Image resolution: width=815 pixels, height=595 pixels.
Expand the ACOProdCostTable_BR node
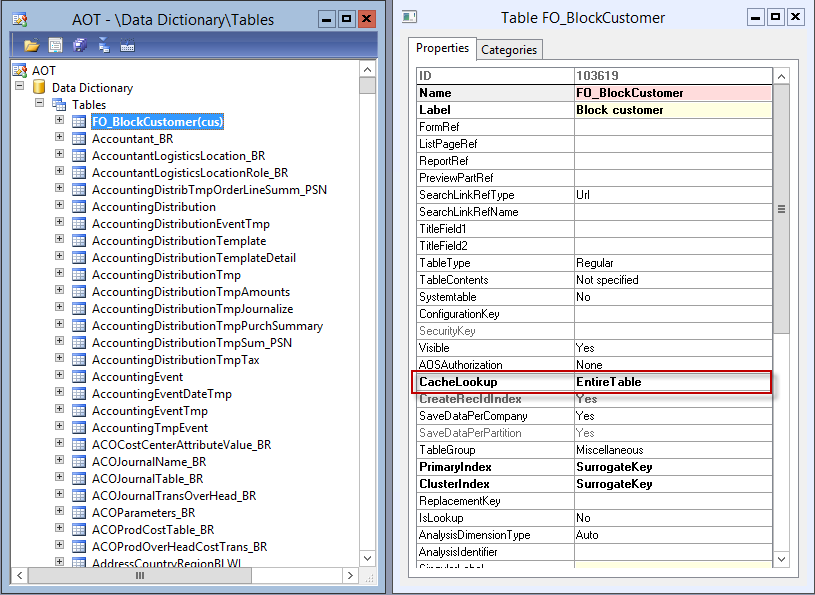[x=59, y=527]
